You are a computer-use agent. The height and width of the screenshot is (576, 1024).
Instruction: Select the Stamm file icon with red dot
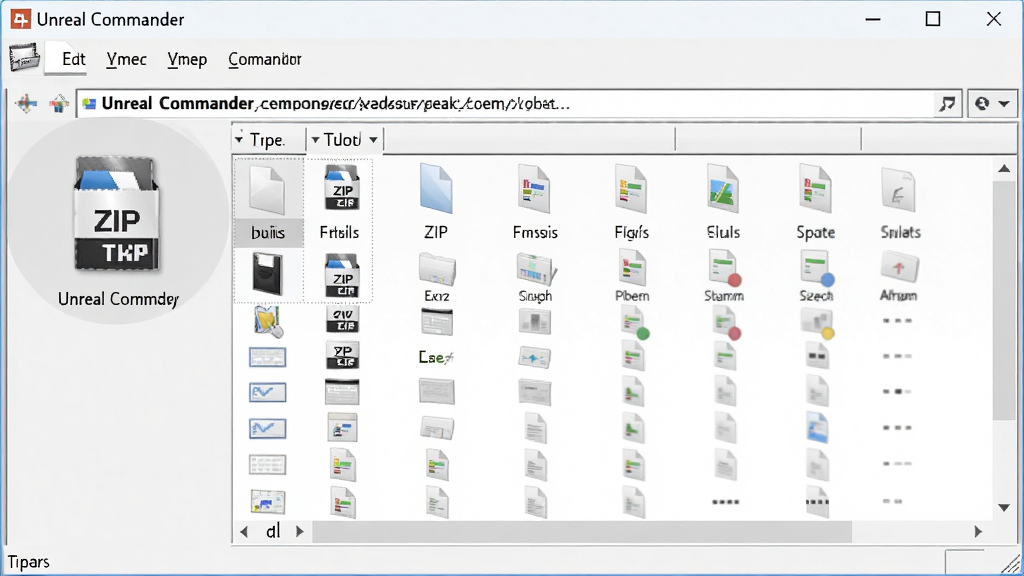[725, 269]
